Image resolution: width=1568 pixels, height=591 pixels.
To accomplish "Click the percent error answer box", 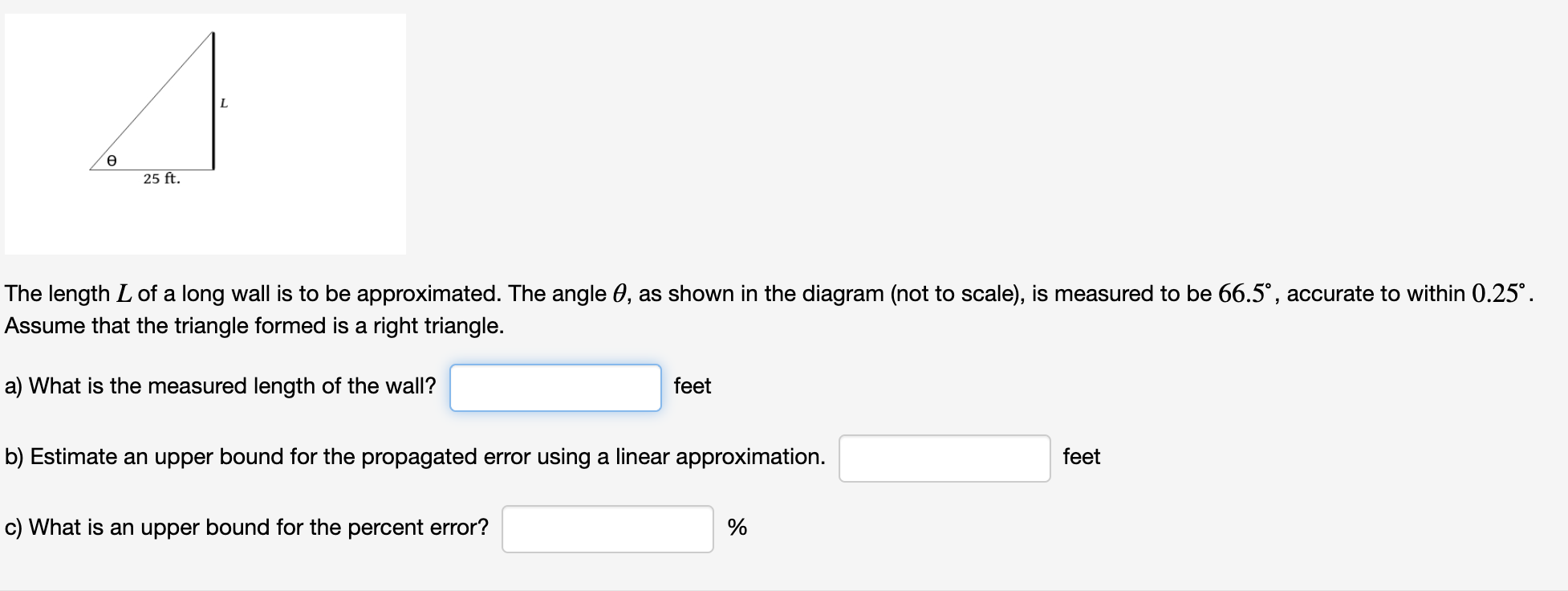I will (x=607, y=529).
